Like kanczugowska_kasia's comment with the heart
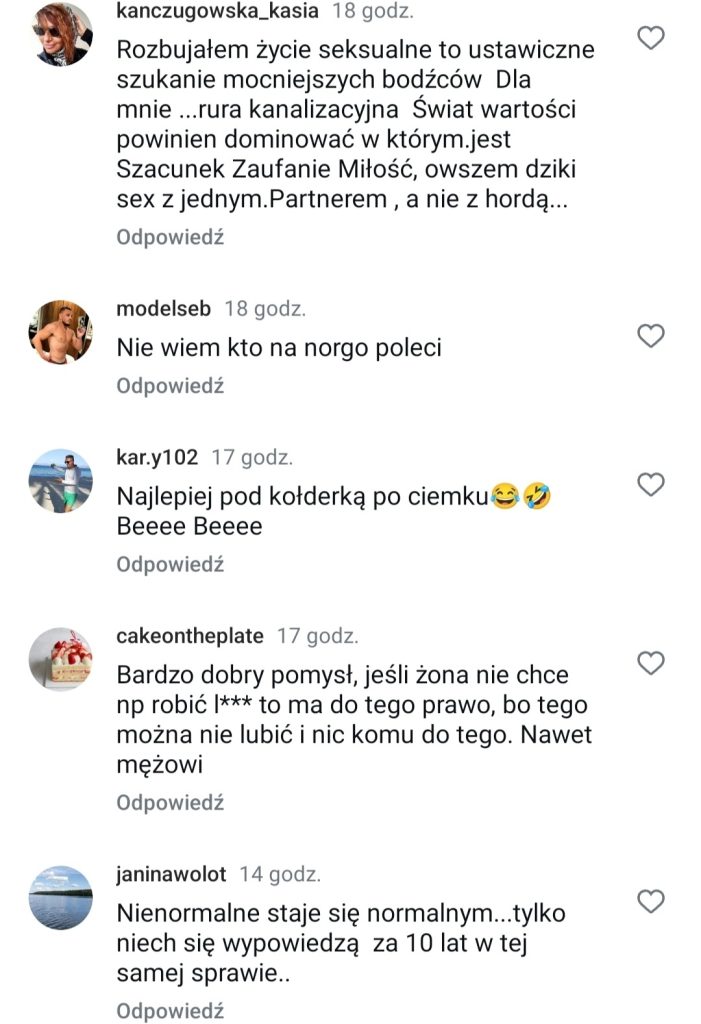Screen dimensions: 701x1024 [651, 39]
